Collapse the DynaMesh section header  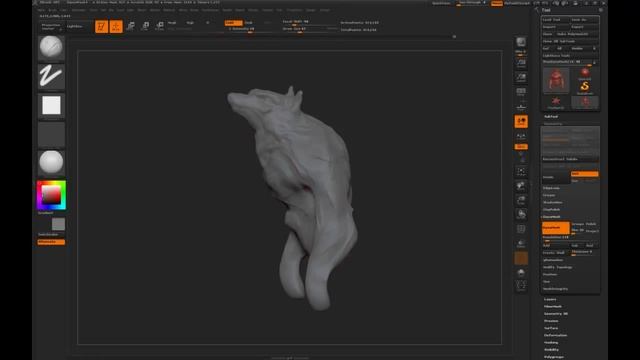pos(551,217)
